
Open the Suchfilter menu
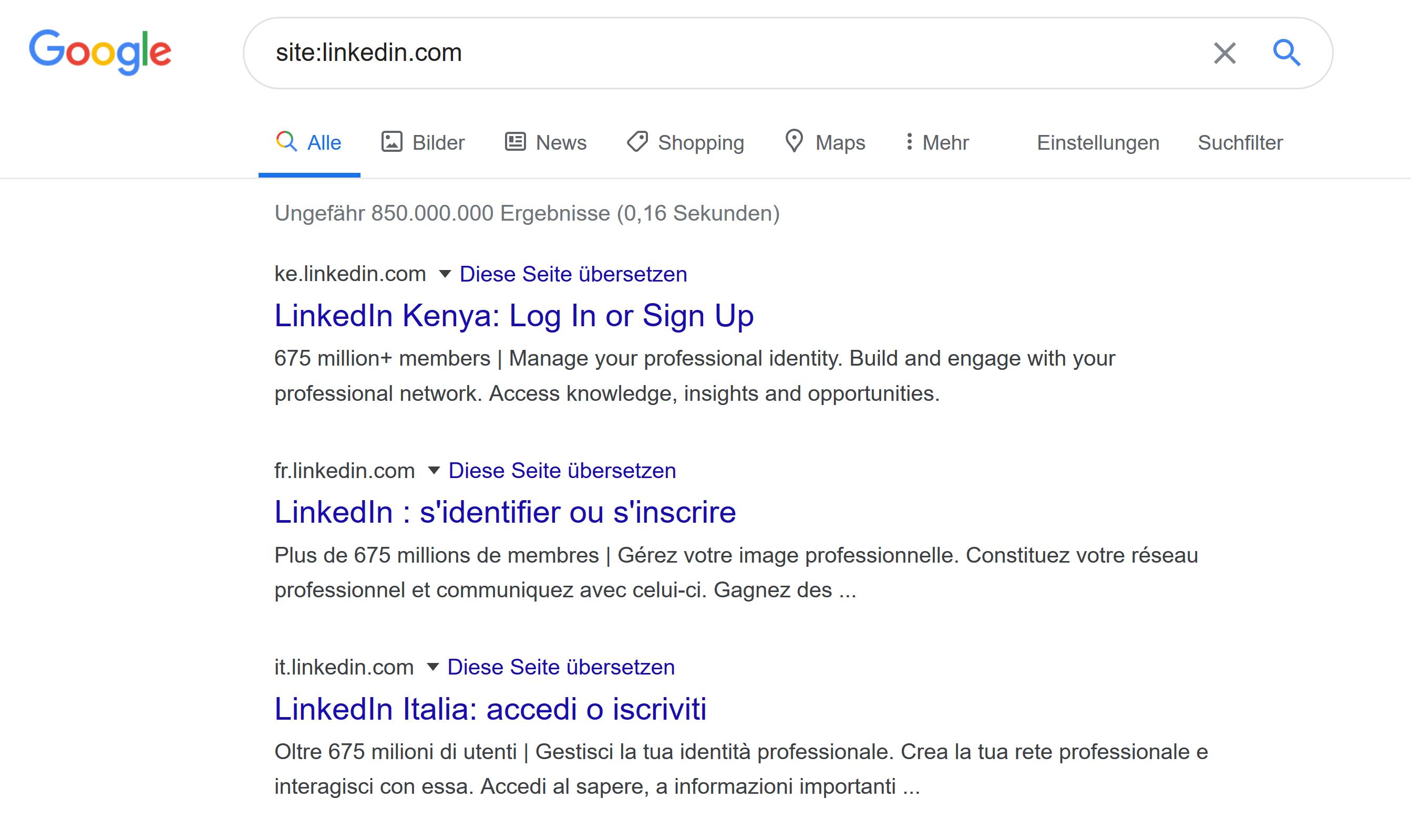click(x=1240, y=142)
